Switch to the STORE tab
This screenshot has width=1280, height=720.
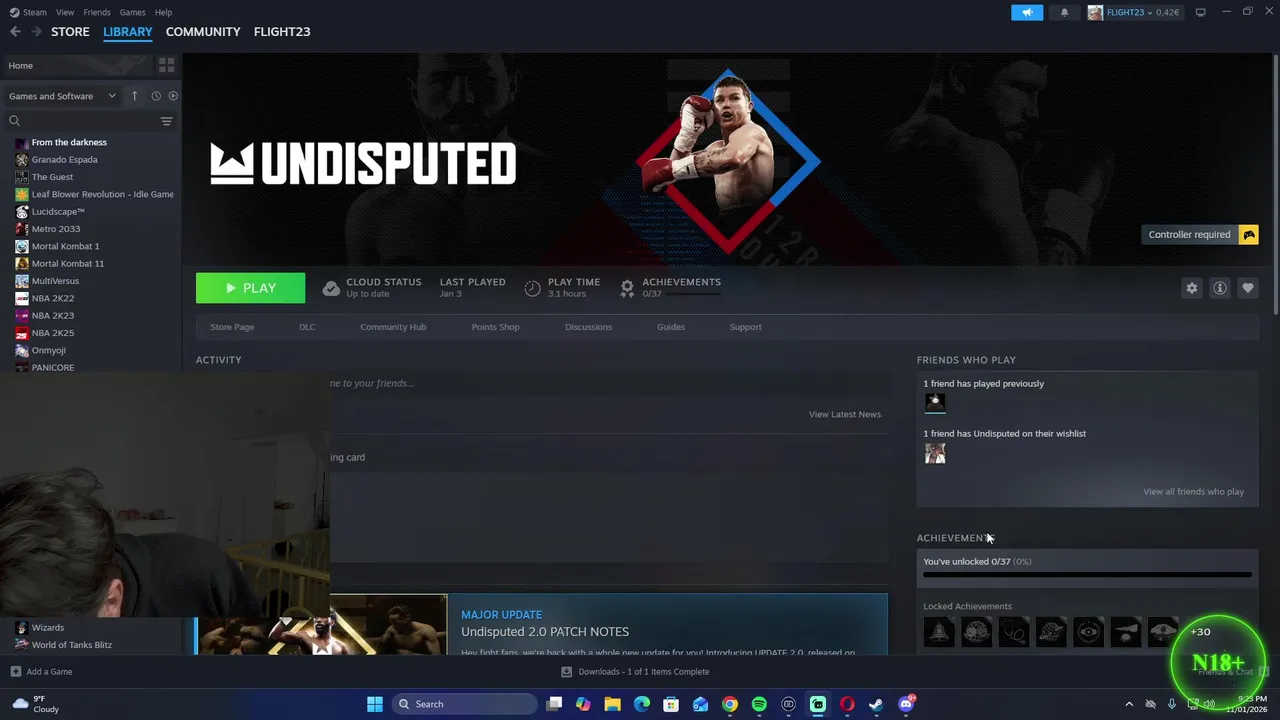click(x=70, y=32)
